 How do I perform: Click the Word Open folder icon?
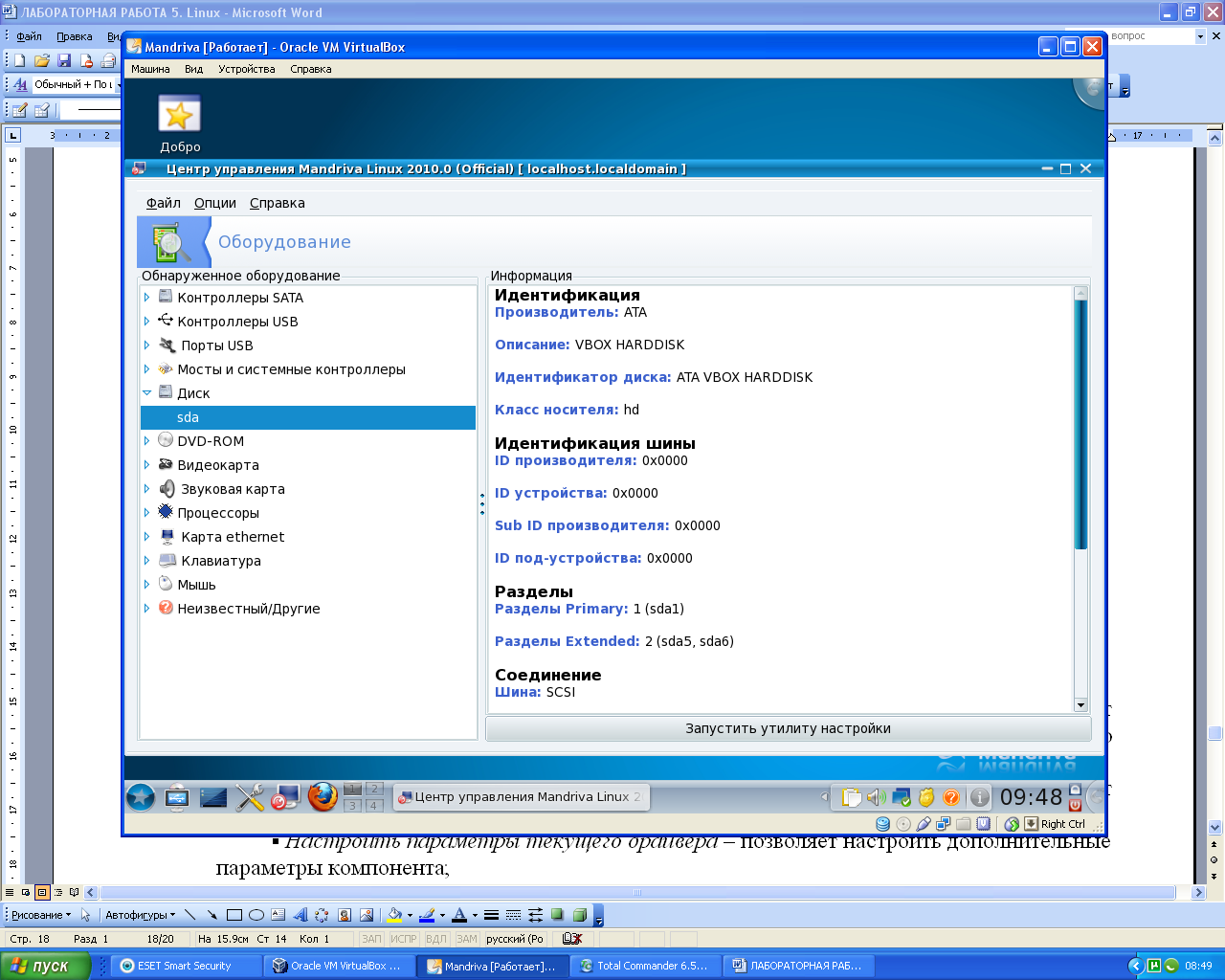point(41,60)
